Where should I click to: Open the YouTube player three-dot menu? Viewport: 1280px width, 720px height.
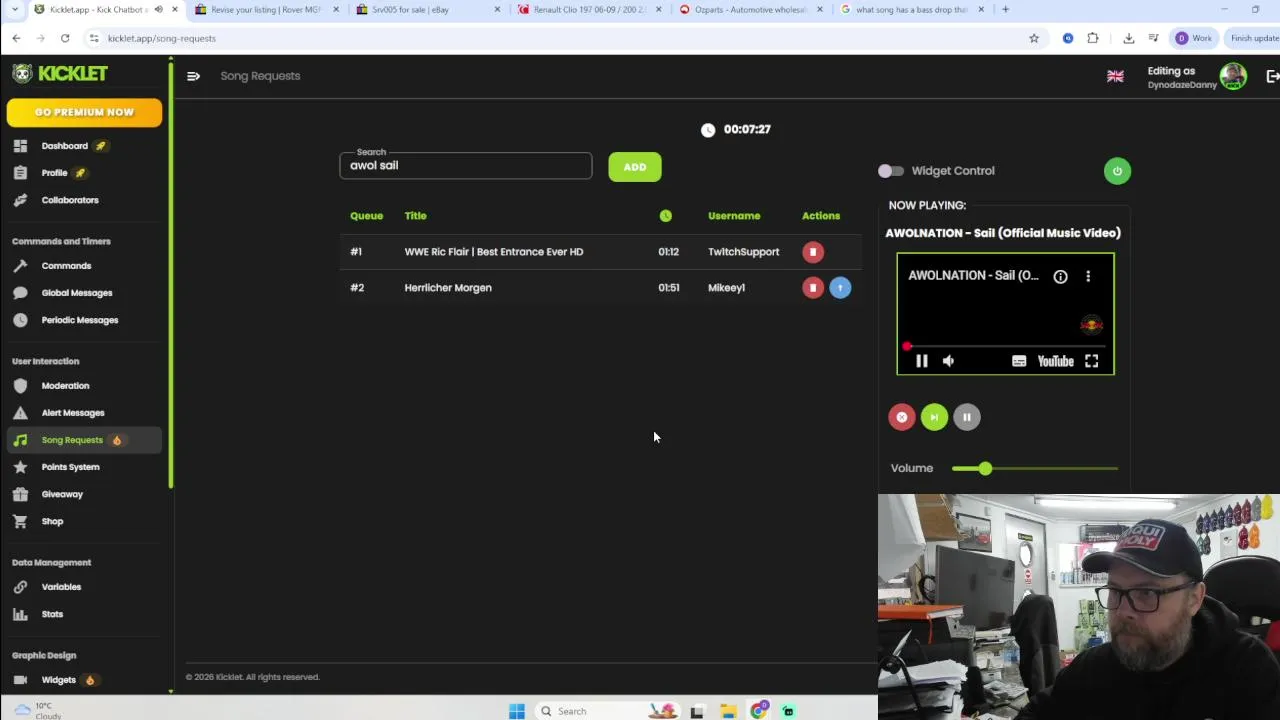pos(1088,276)
